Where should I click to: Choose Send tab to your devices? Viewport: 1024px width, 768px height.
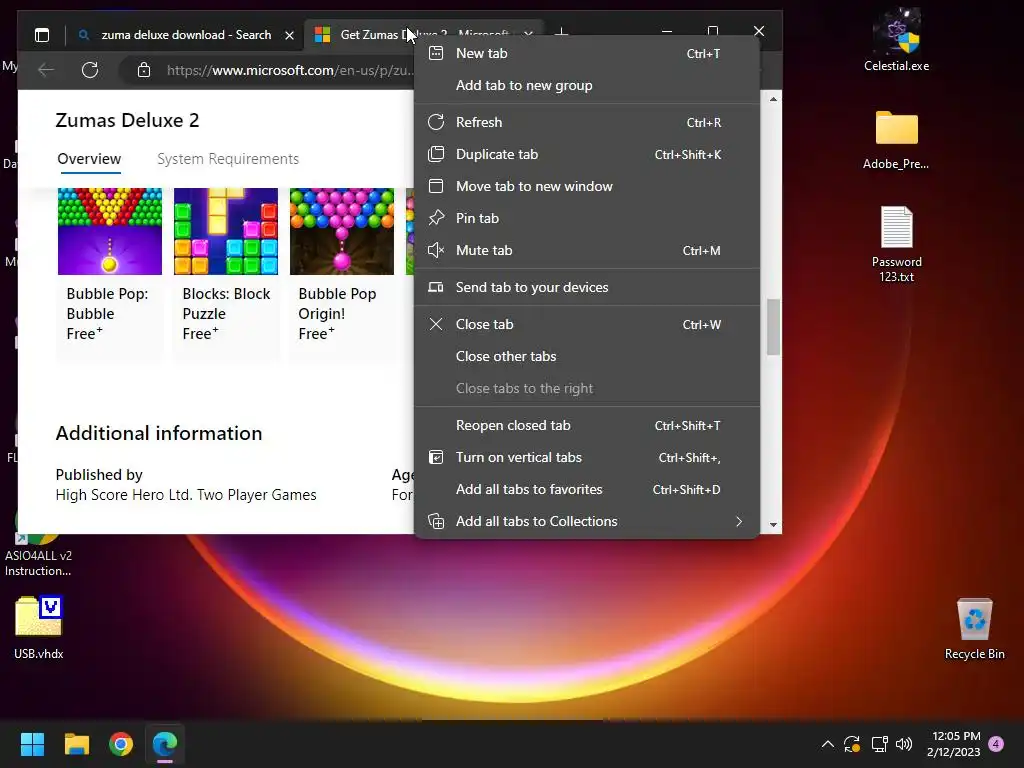pos(586,287)
